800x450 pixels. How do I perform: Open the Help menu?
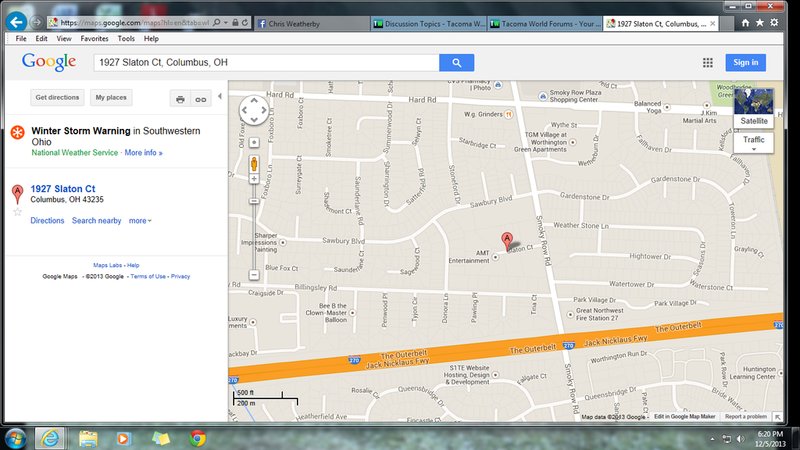point(151,39)
